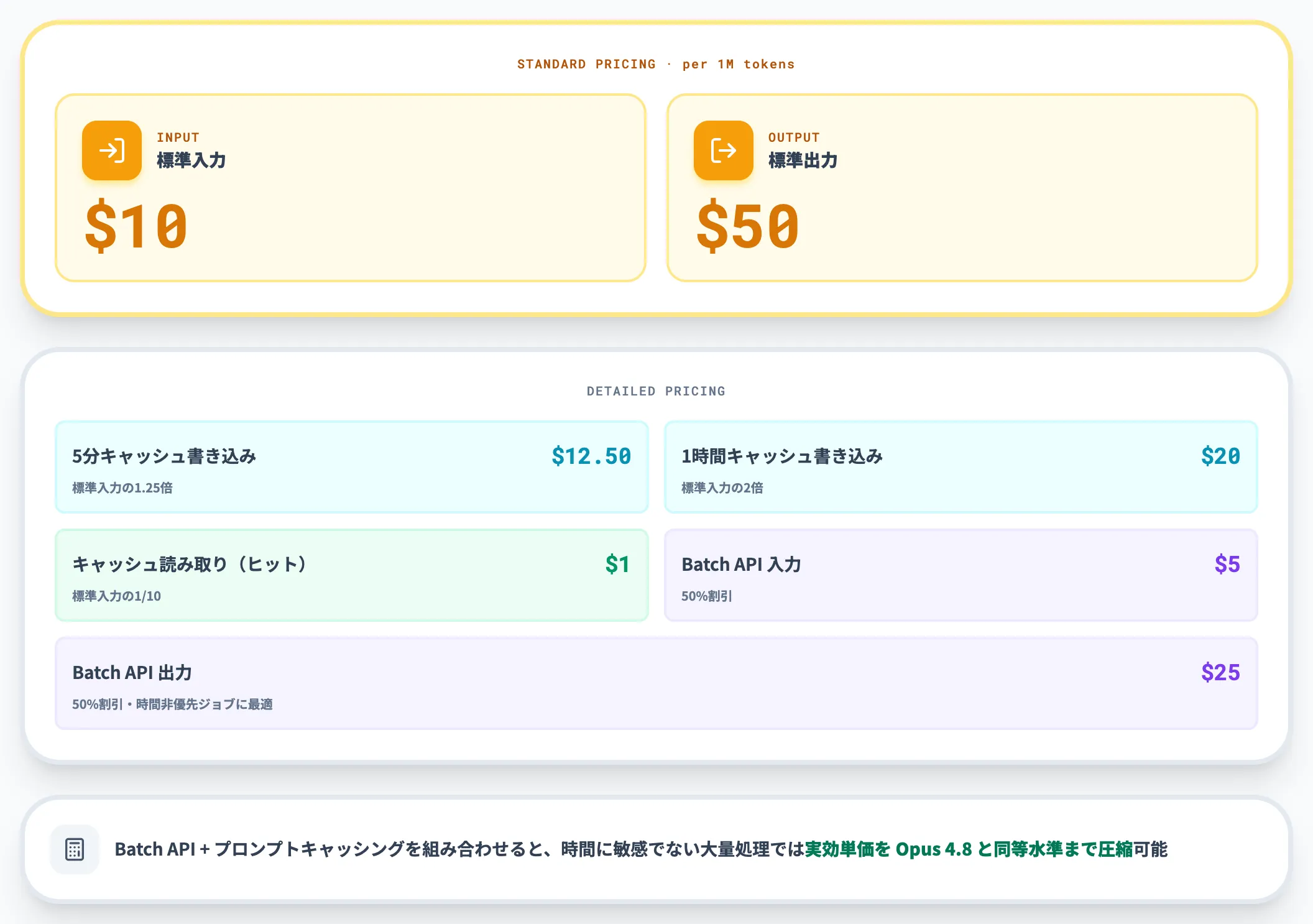Click the $5 Batch input price
Screen dimensions: 1313x924
click(x=1227, y=565)
